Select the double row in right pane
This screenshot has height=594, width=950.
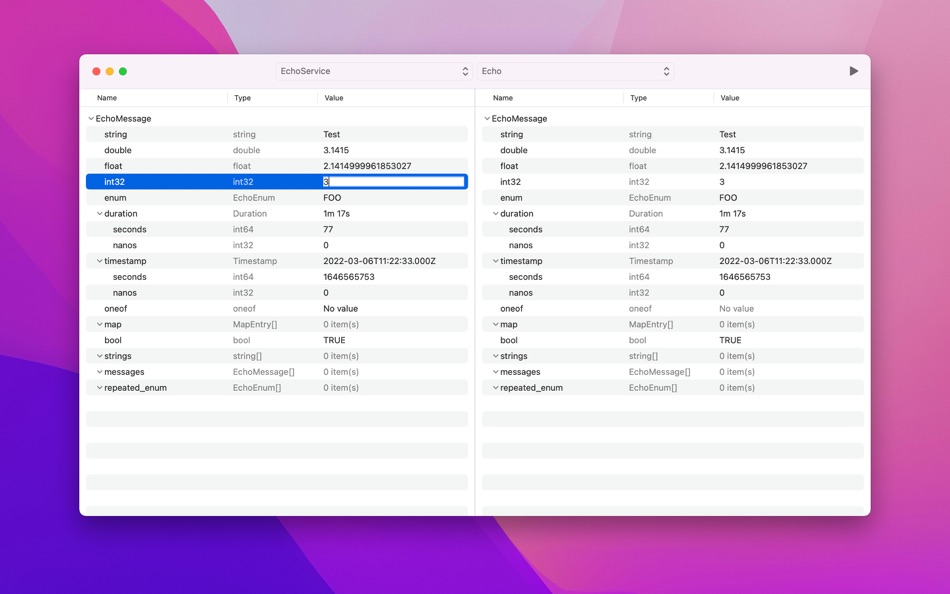pyautogui.click(x=673, y=150)
